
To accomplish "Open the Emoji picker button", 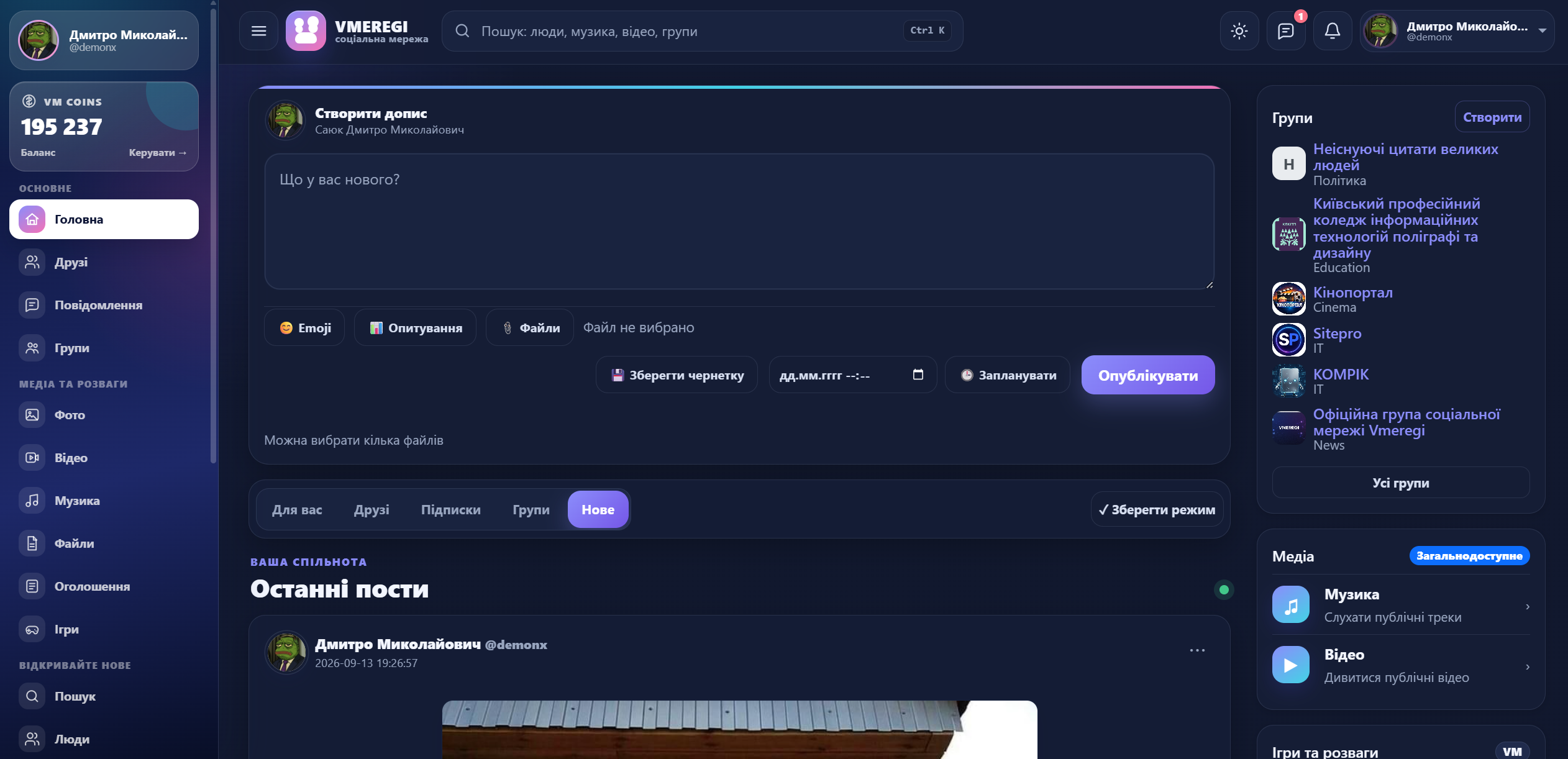I will click(x=304, y=328).
